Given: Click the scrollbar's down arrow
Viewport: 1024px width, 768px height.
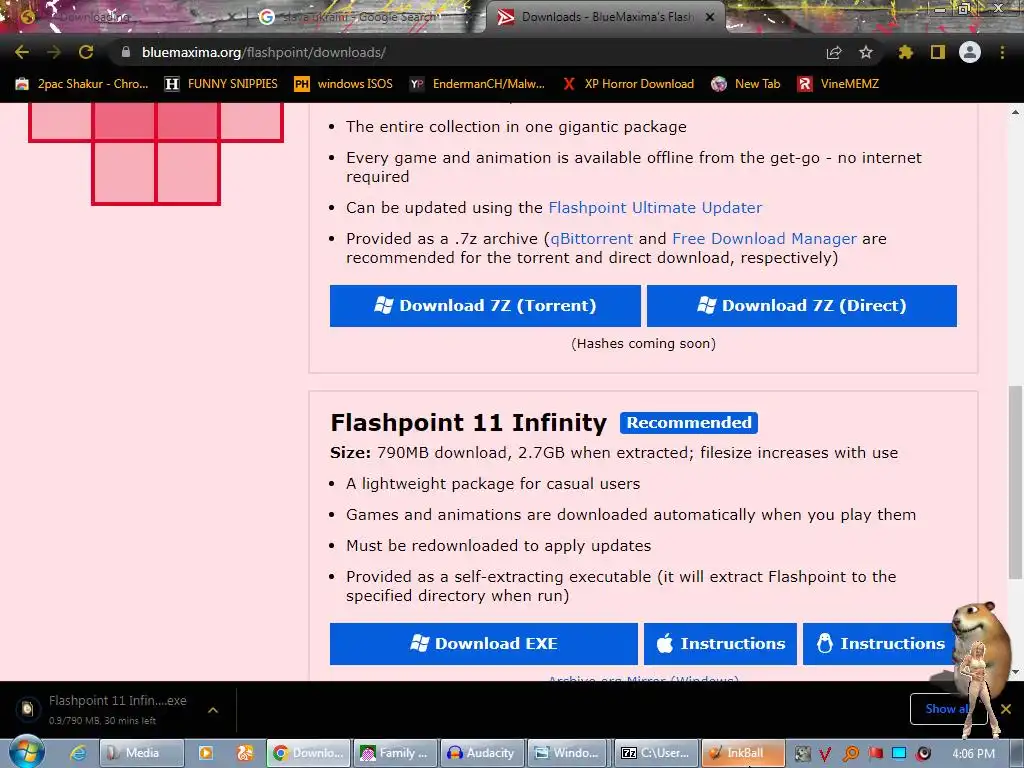Looking at the screenshot, I should (x=1016, y=672).
